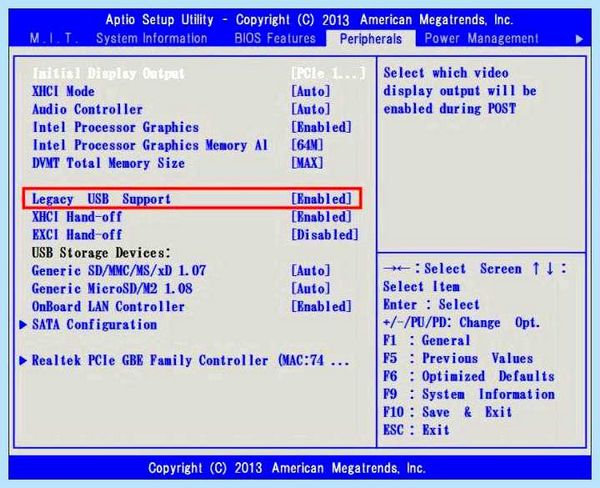
Task: Click the F1 General help entry
Action: (x=427, y=341)
